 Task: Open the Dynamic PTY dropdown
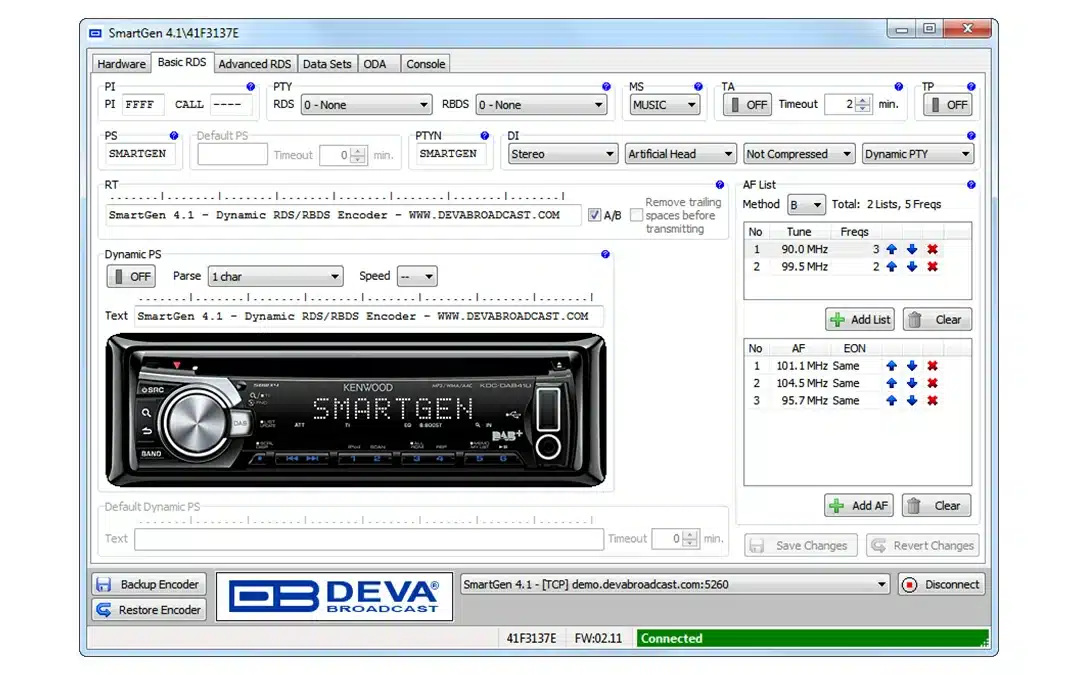(917, 154)
